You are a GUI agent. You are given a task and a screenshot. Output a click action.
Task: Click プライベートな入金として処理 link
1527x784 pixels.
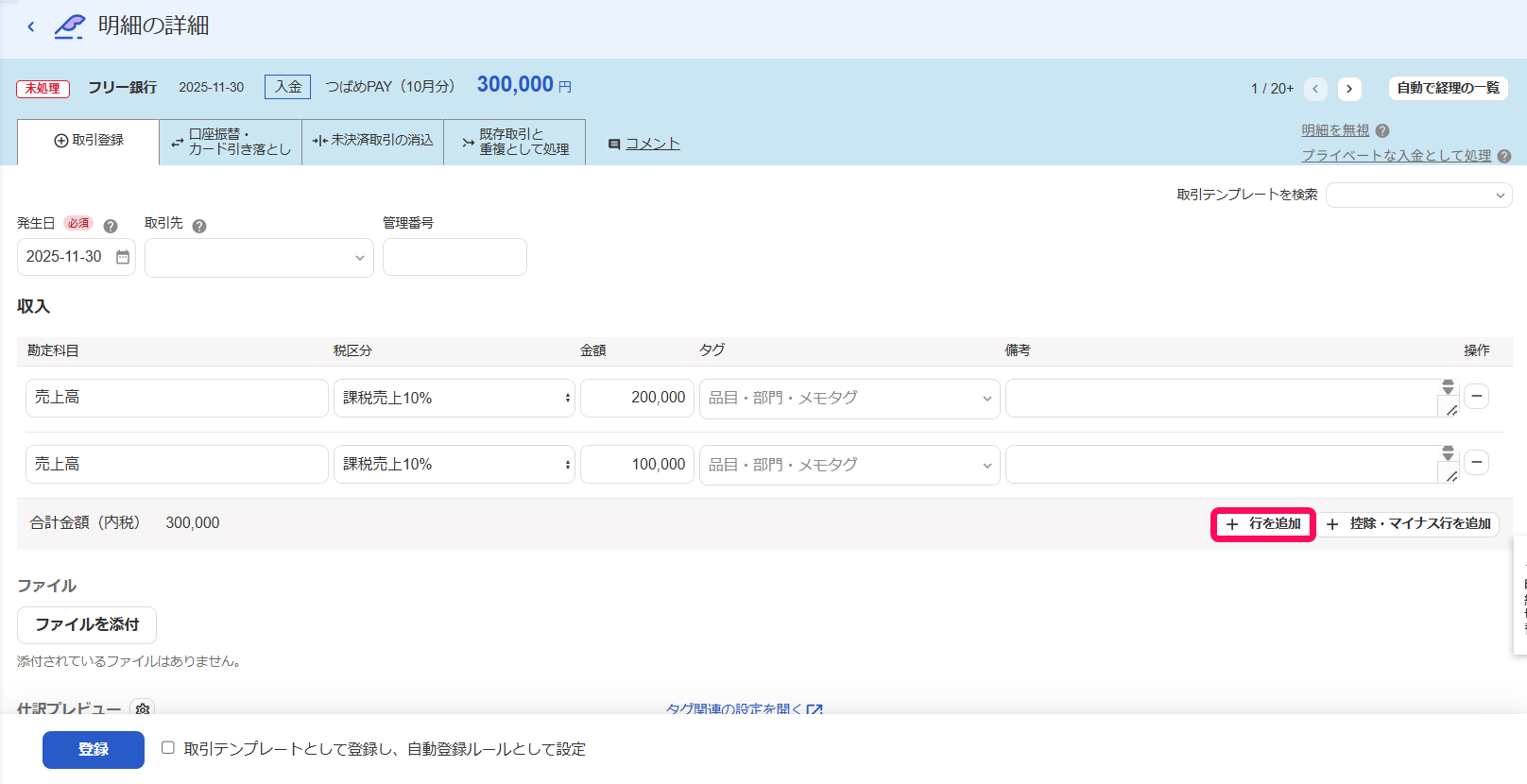point(1397,157)
